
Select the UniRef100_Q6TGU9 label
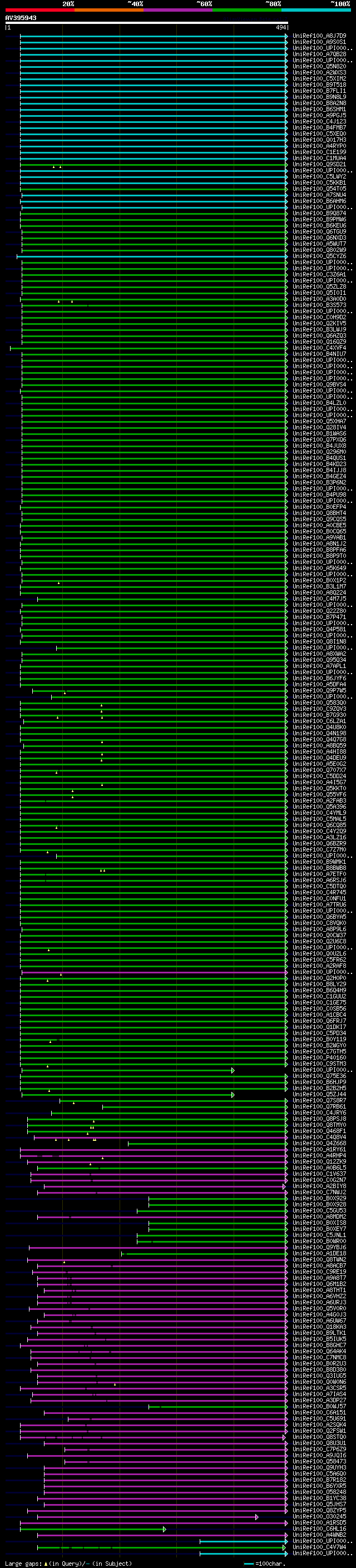(x=319, y=231)
